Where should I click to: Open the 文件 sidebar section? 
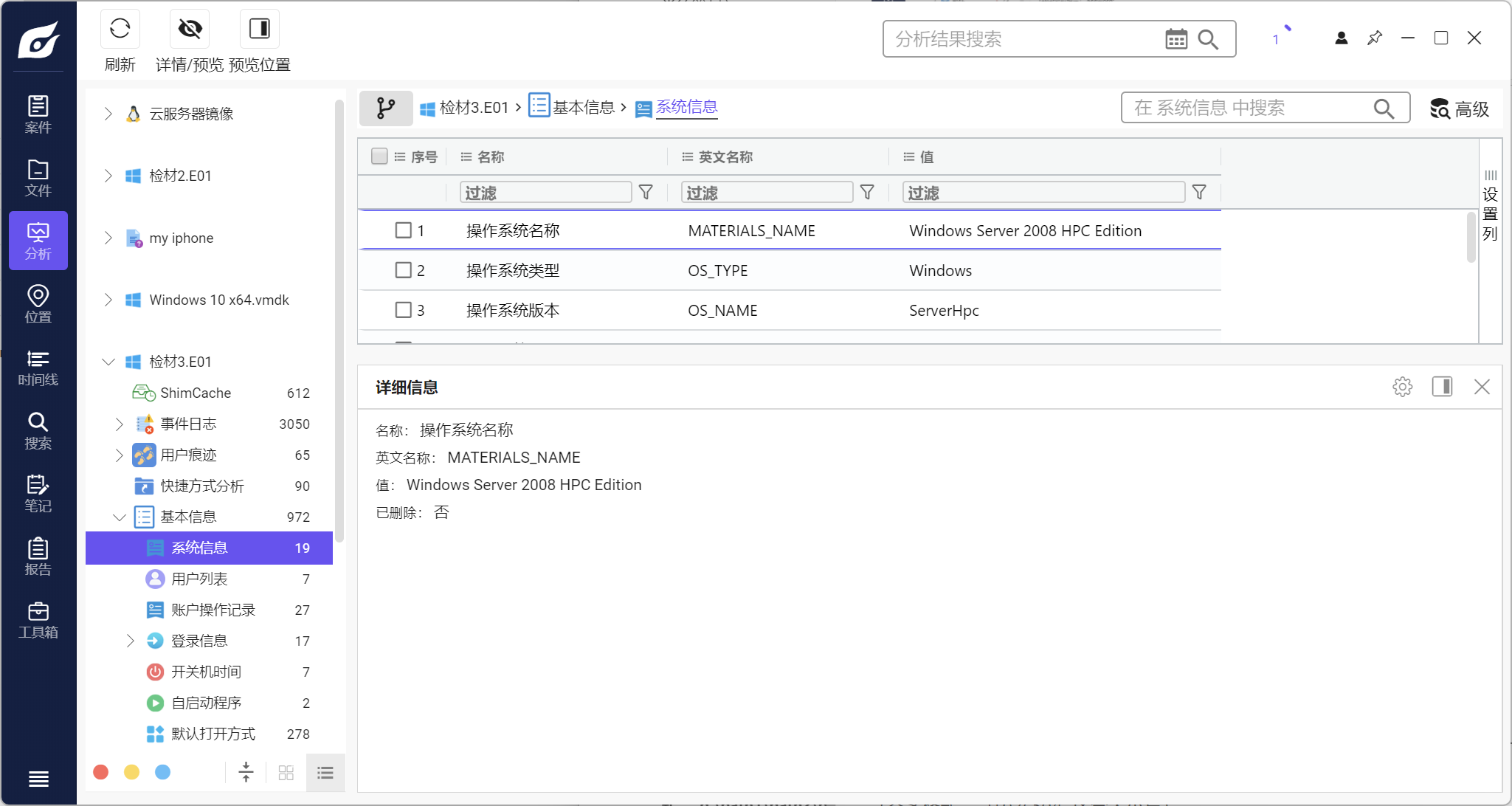[x=38, y=178]
